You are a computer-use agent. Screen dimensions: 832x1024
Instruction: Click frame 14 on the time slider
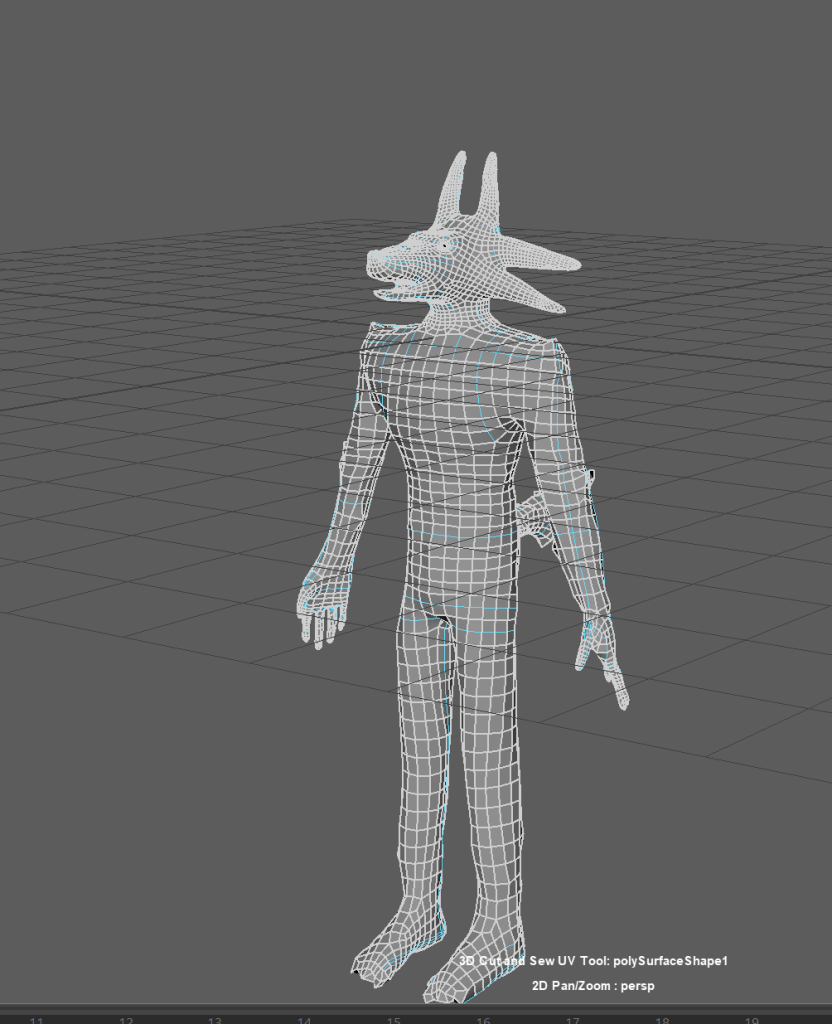click(x=304, y=1019)
